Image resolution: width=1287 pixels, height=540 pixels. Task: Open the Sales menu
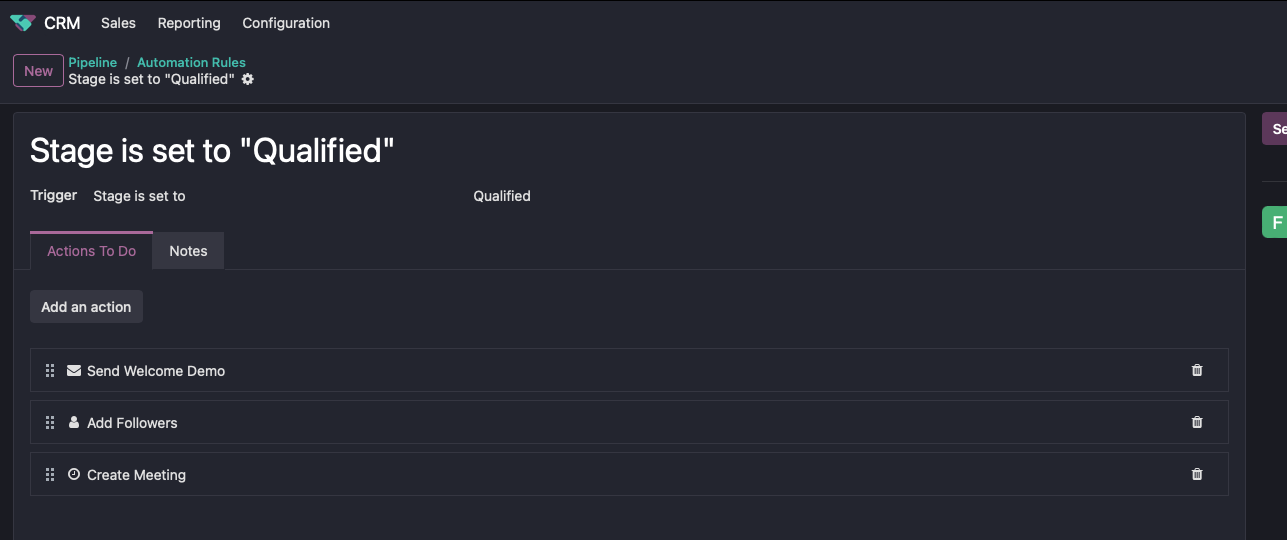pos(118,23)
